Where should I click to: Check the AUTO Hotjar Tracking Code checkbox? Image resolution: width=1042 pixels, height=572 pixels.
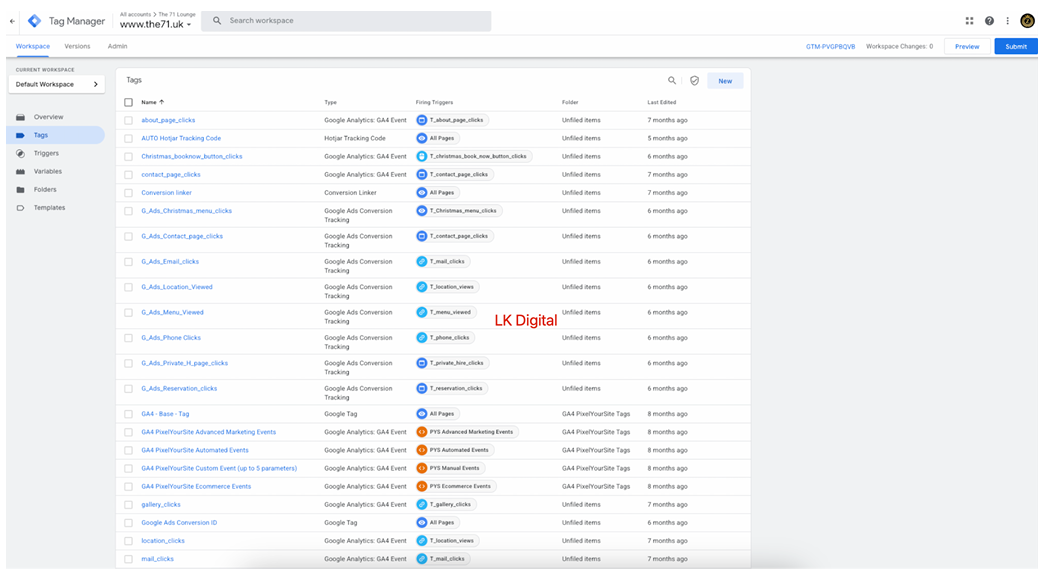point(128,138)
